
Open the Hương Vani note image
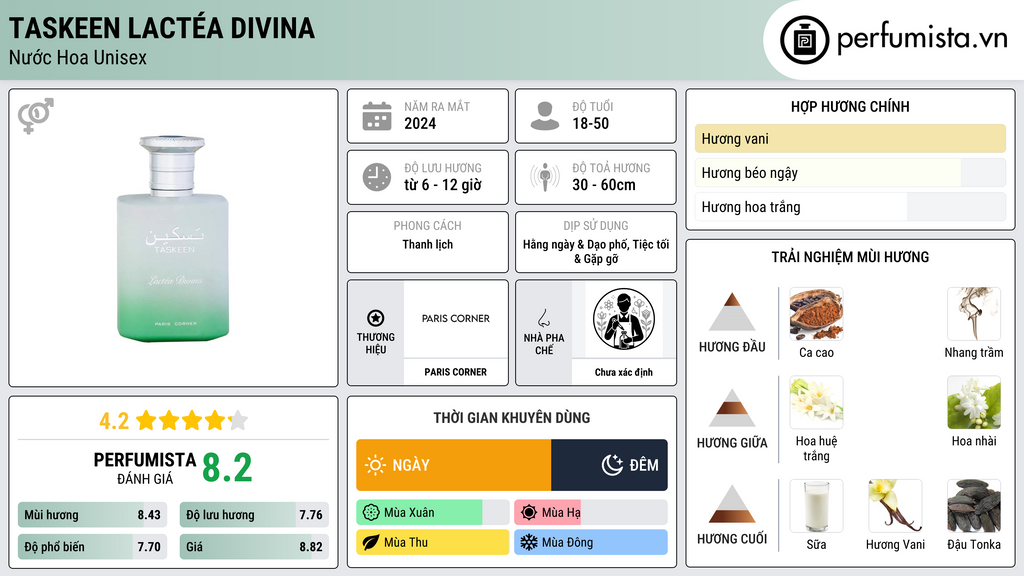895,506
